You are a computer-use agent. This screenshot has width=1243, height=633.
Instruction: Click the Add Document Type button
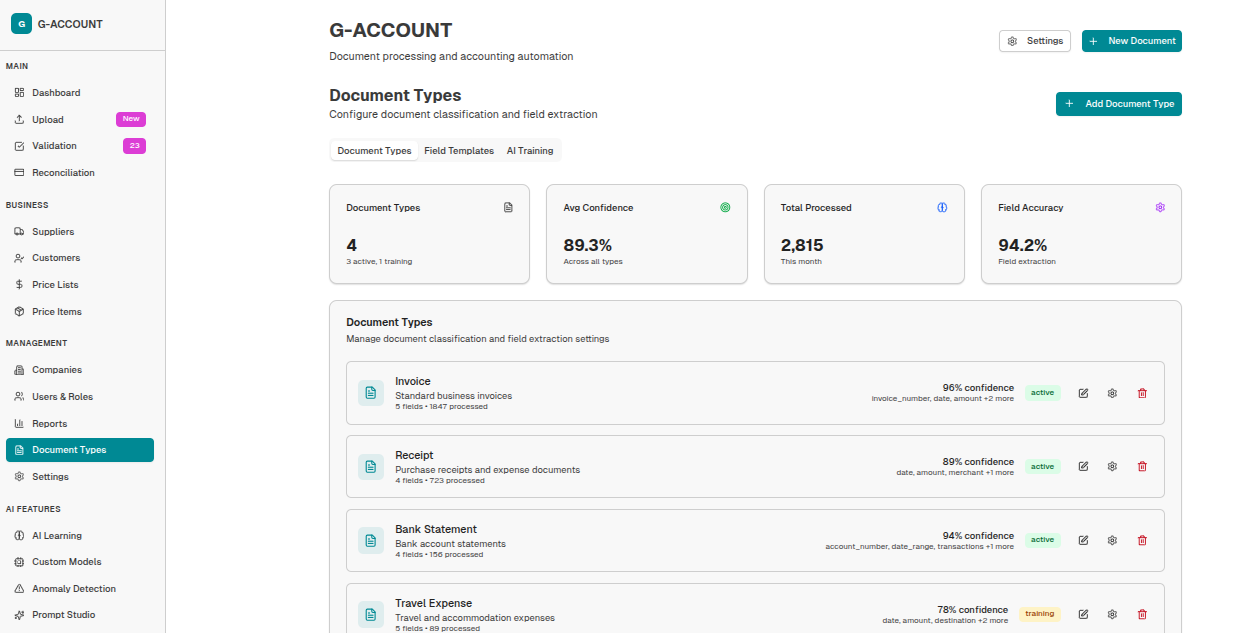tap(1118, 104)
